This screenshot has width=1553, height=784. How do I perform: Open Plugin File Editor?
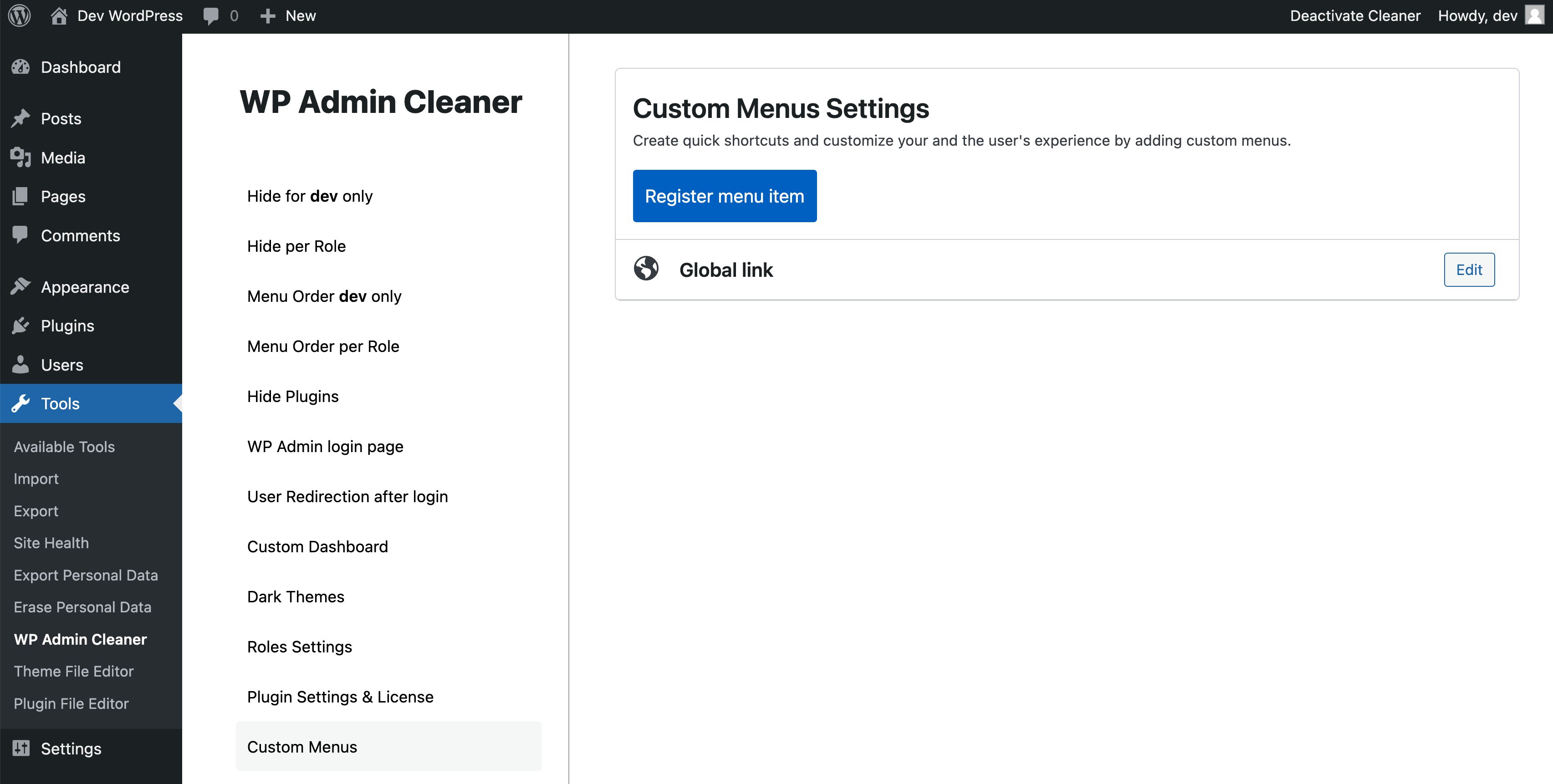tap(71, 704)
